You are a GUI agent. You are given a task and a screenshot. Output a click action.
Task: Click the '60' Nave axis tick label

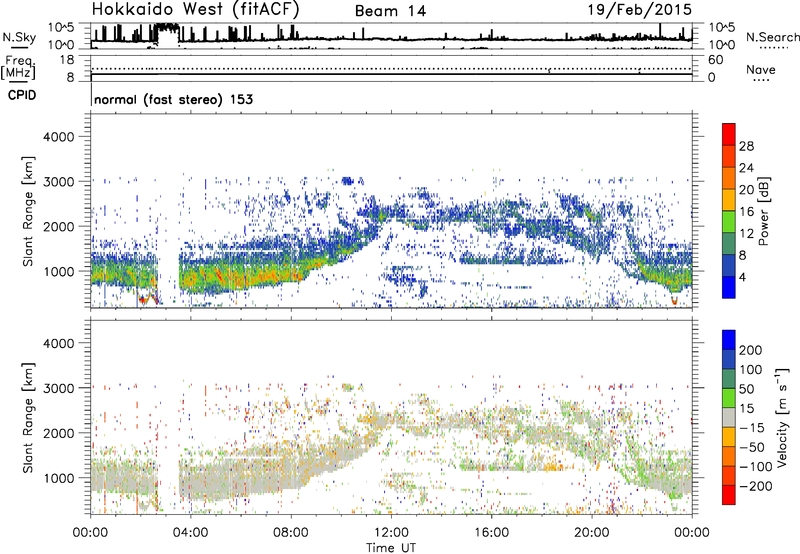tap(715, 60)
